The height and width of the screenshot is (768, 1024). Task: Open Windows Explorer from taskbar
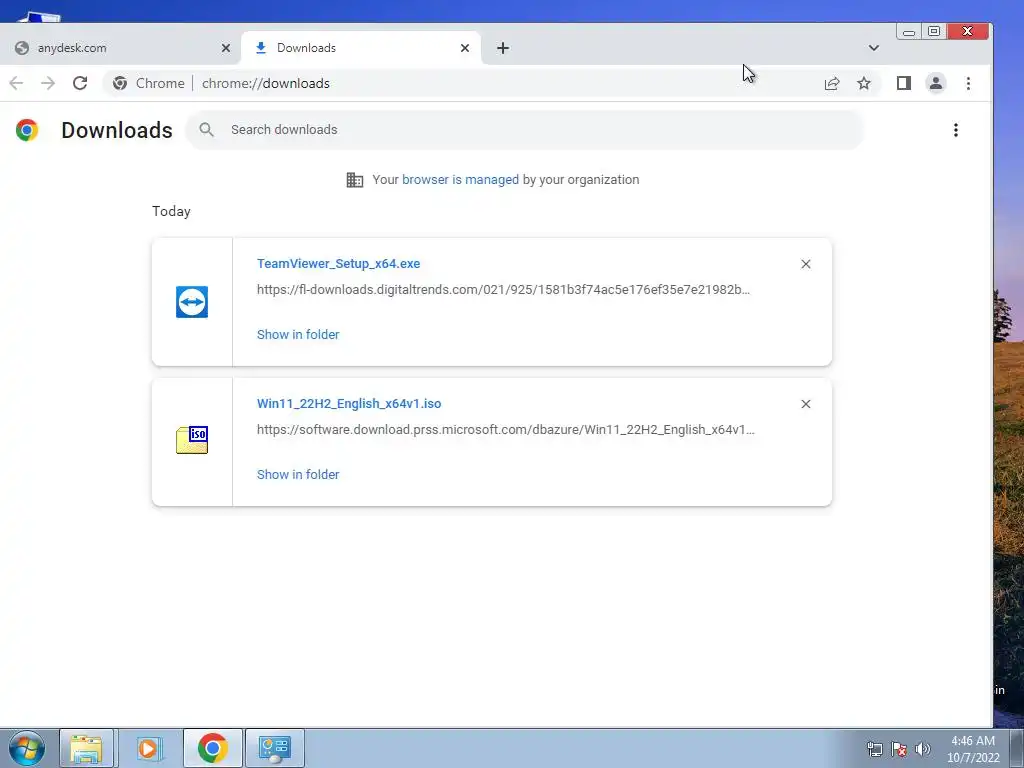tap(86, 748)
